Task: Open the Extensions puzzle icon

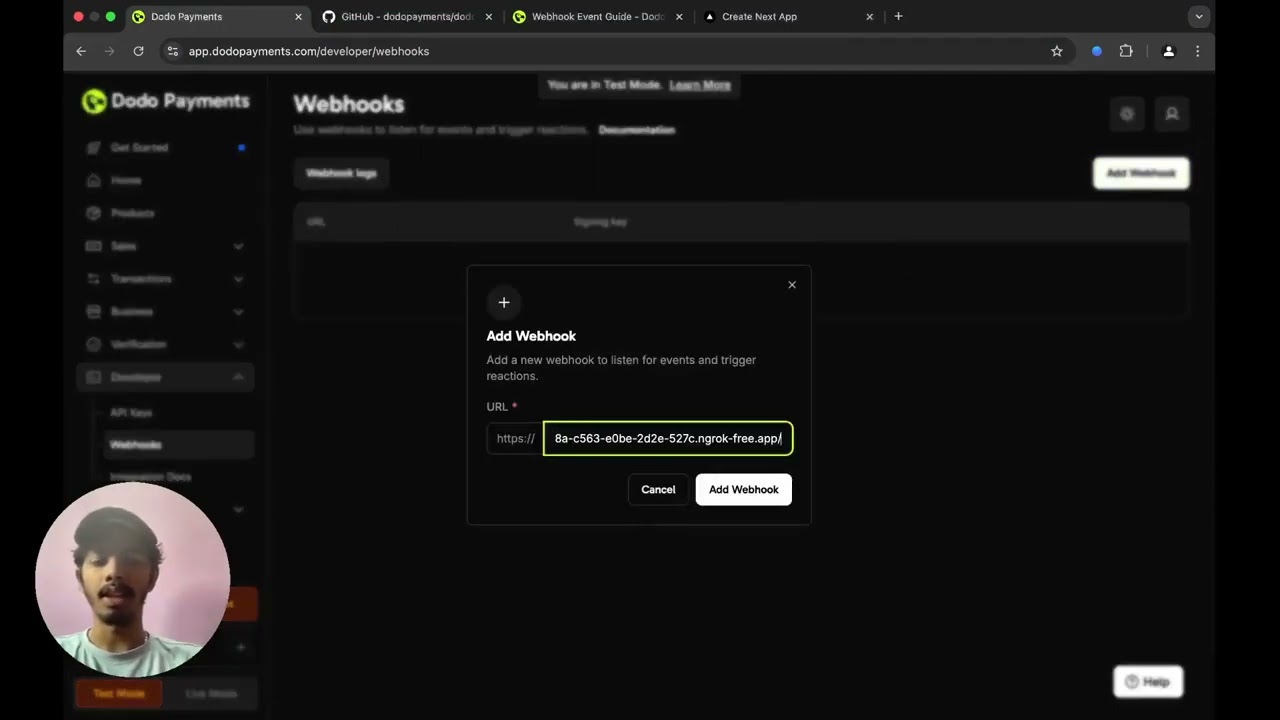Action: (x=1126, y=51)
